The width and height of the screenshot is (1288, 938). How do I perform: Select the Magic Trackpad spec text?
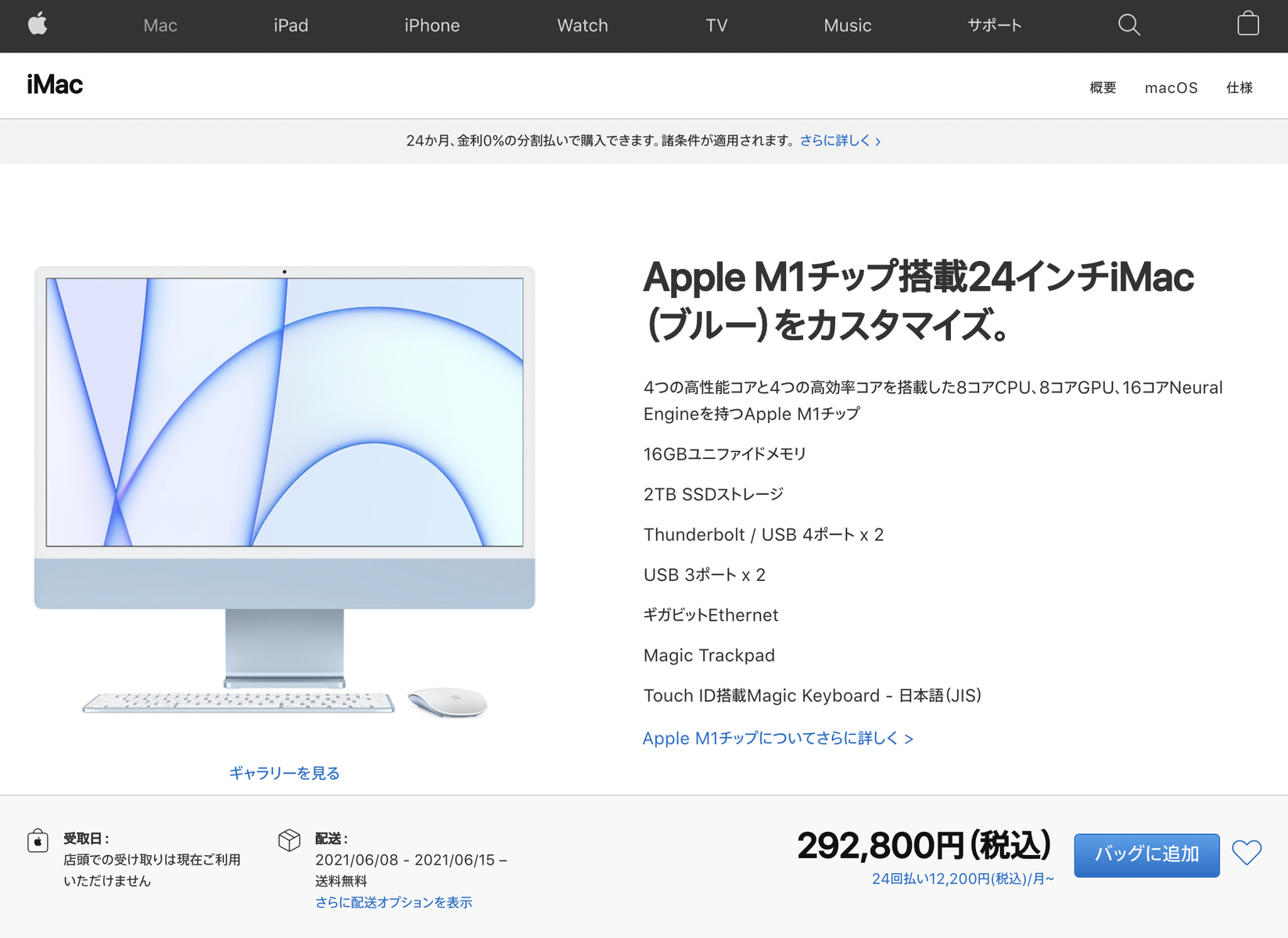coord(709,656)
